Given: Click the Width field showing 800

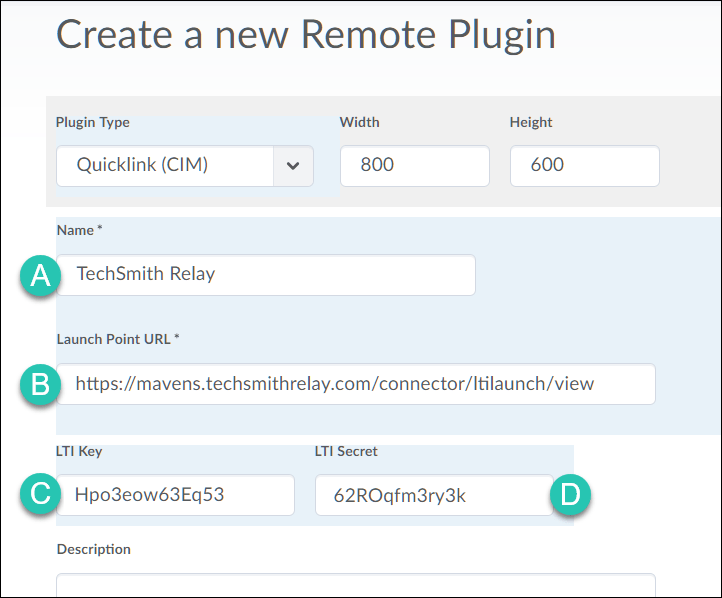Looking at the screenshot, I should click(414, 166).
